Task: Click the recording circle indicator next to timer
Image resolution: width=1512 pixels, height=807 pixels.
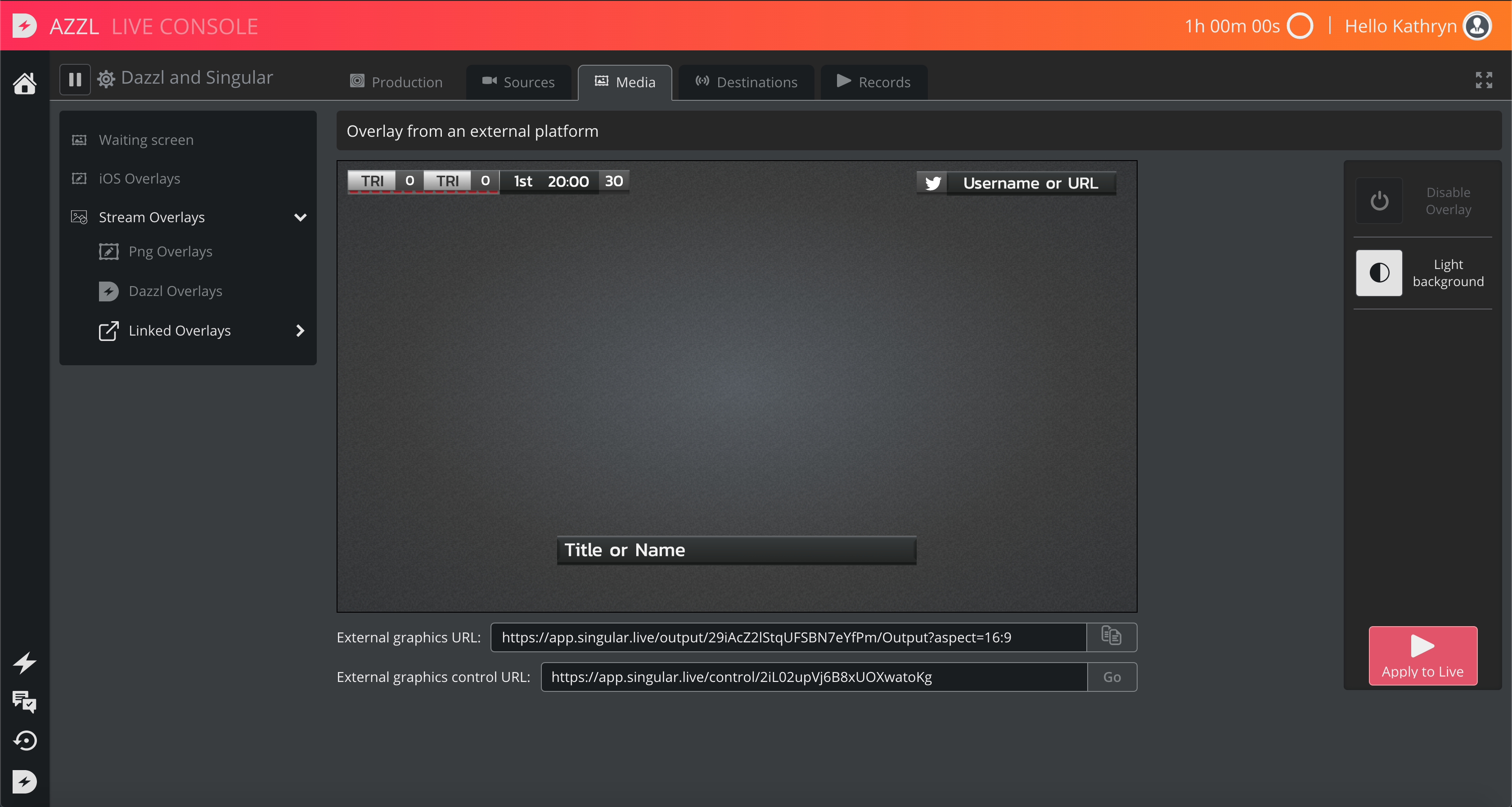Action: pyautogui.click(x=1300, y=26)
